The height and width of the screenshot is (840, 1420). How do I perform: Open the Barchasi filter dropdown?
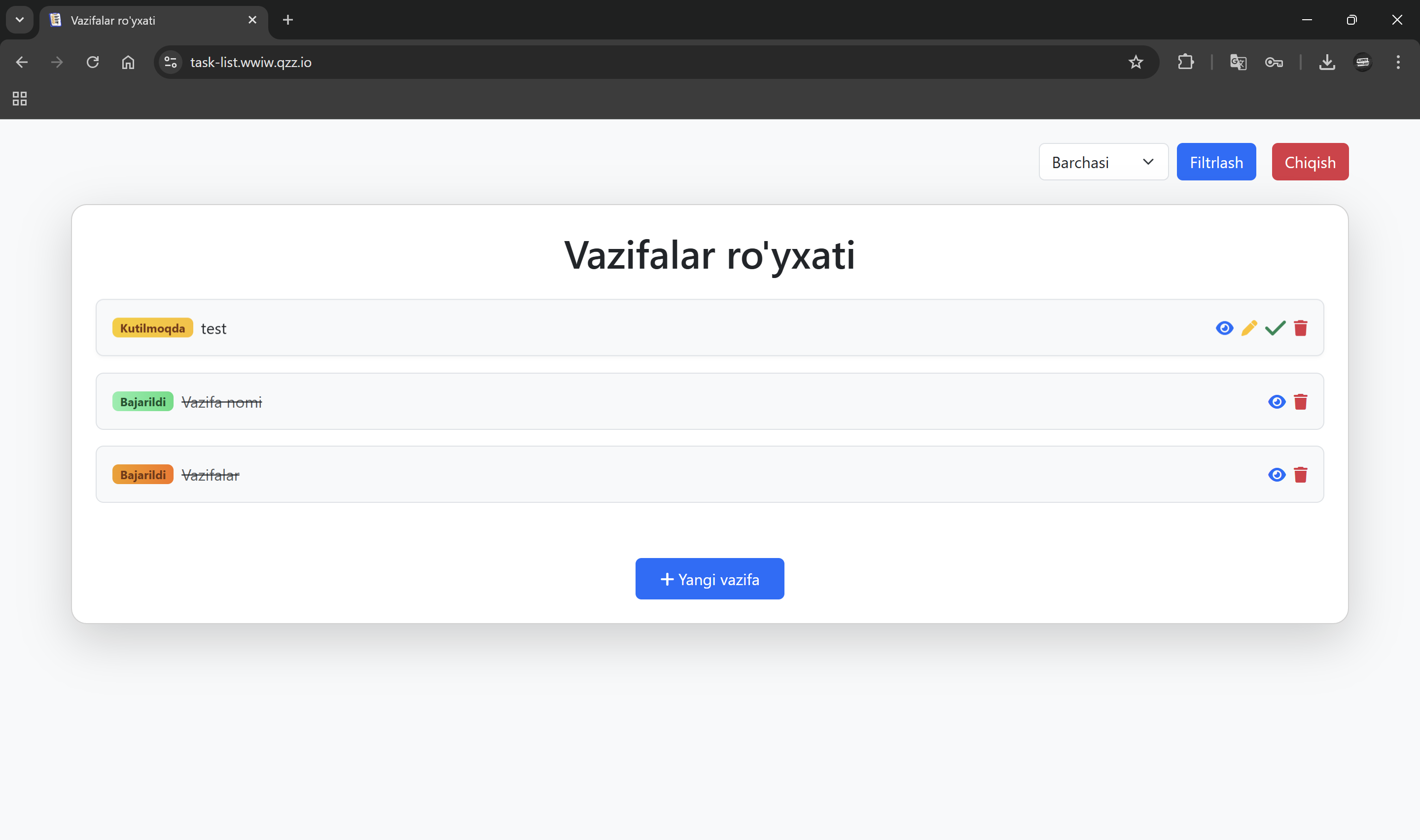tap(1103, 163)
